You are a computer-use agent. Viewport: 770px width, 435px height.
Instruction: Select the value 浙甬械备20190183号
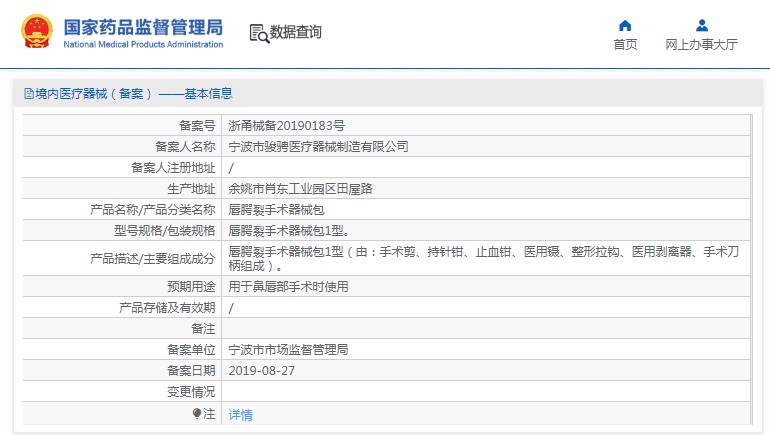click(x=286, y=126)
